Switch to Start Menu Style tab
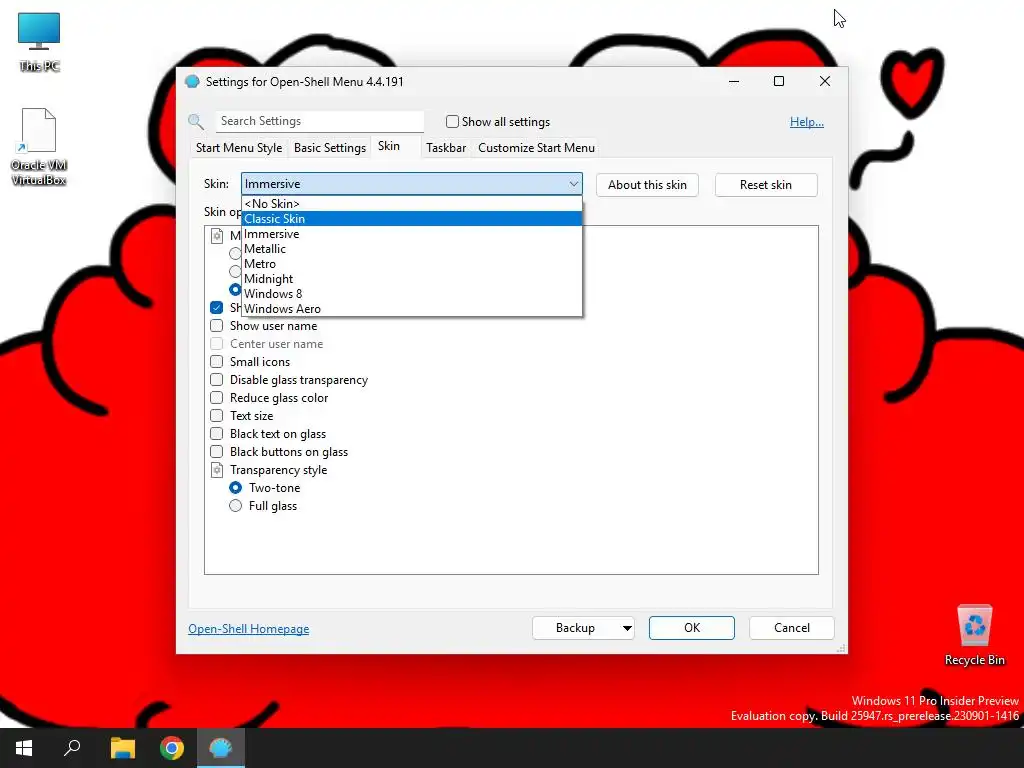This screenshot has width=1024, height=768. (239, 148)
